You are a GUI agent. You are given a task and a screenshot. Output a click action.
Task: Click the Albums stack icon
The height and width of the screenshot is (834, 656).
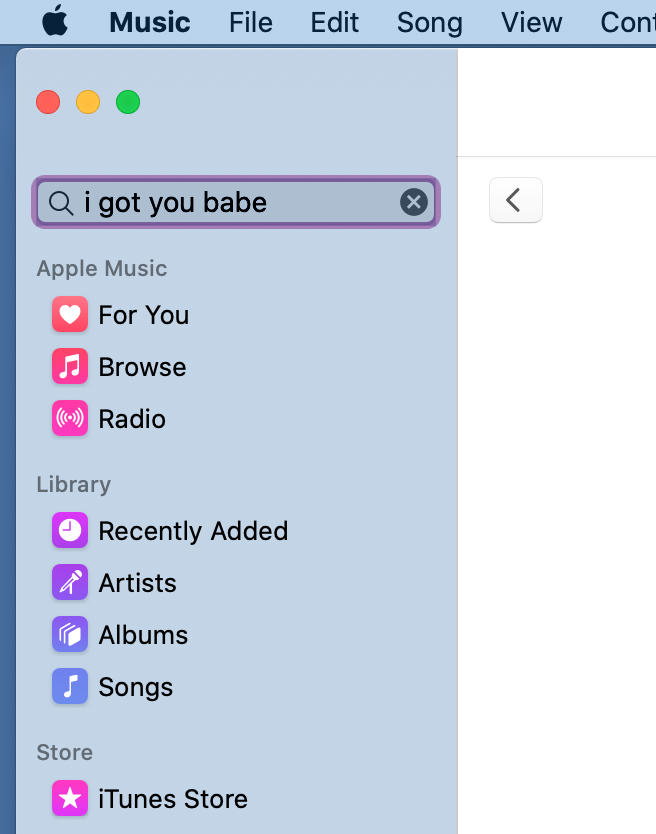69,635
